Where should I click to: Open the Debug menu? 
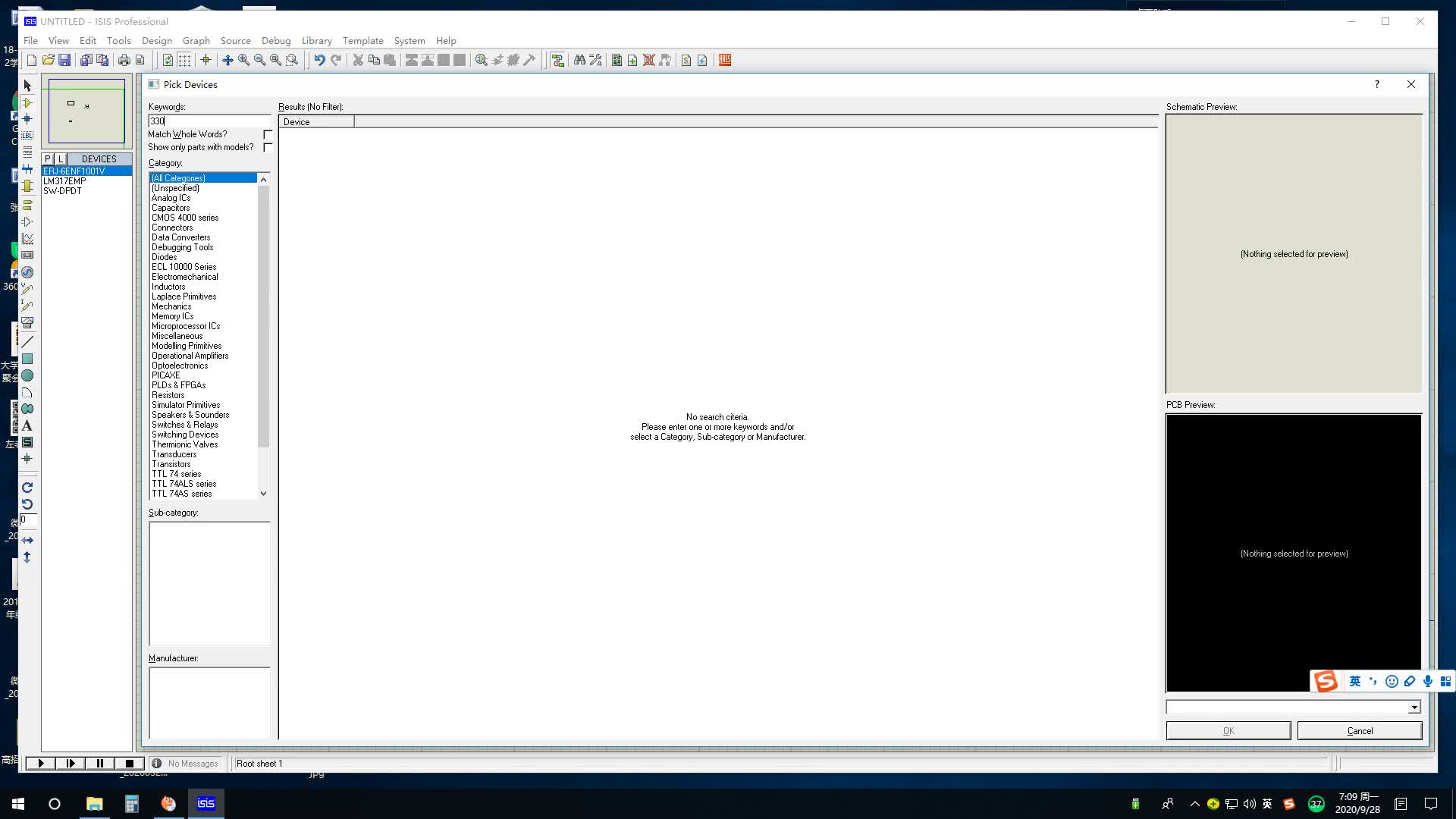pyautogui.click(x=276, y=40)
